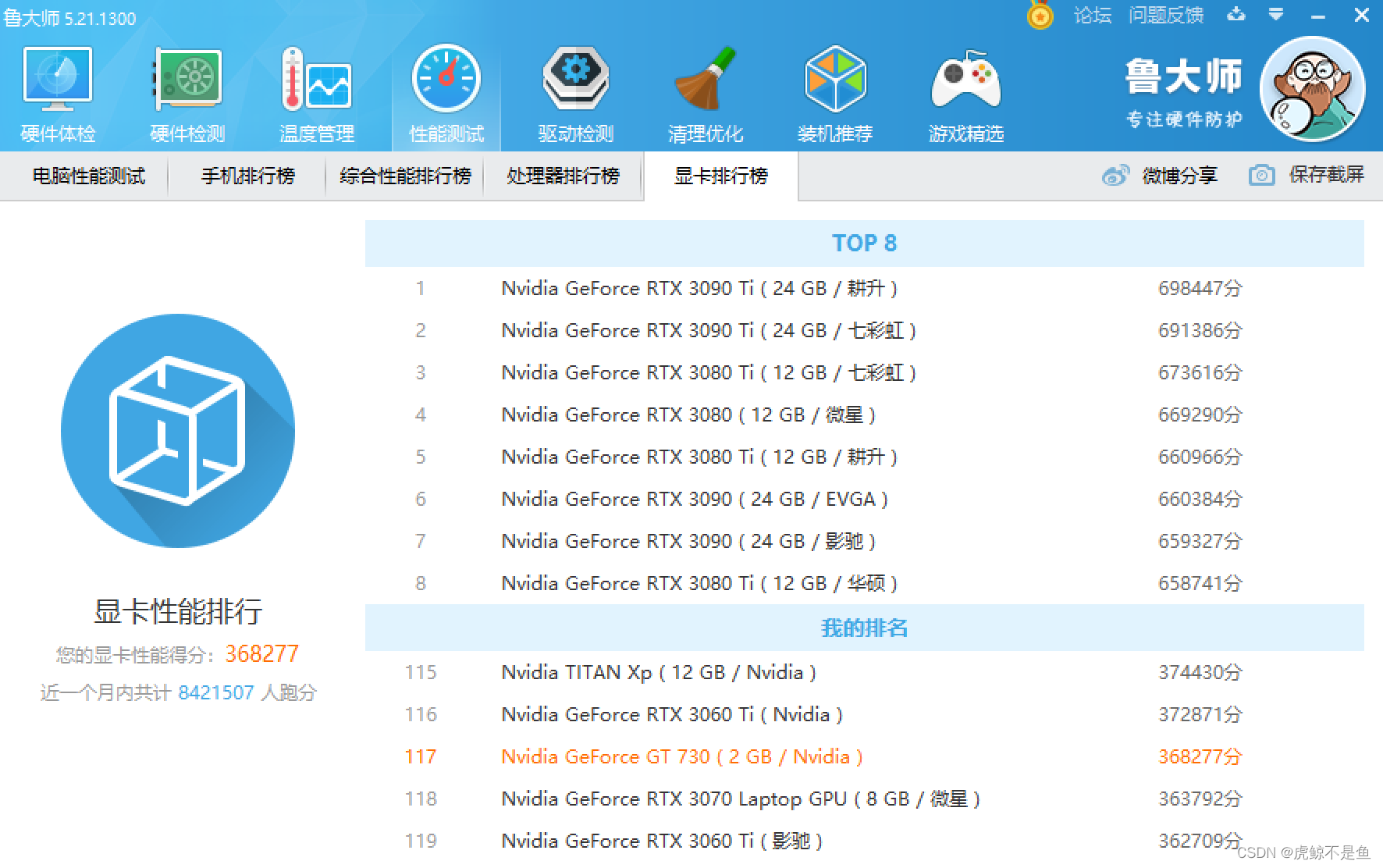Click the orange 368277分 score in list

(x=1200, y=756)
